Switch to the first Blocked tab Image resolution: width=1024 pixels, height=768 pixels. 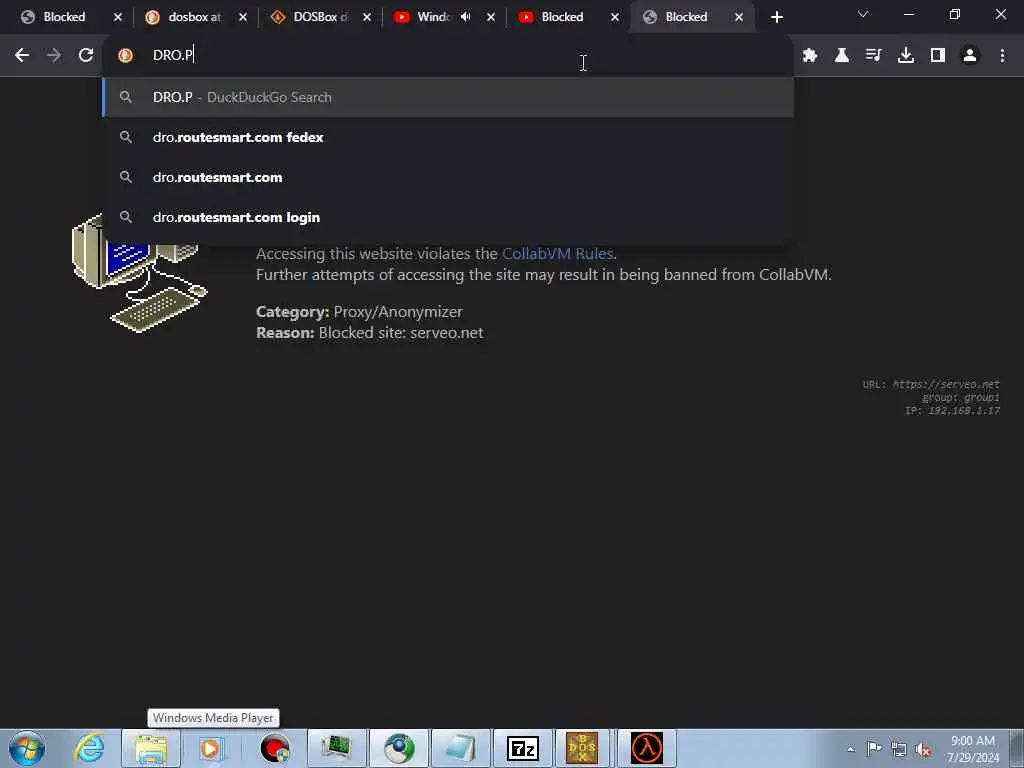(64, 17)
